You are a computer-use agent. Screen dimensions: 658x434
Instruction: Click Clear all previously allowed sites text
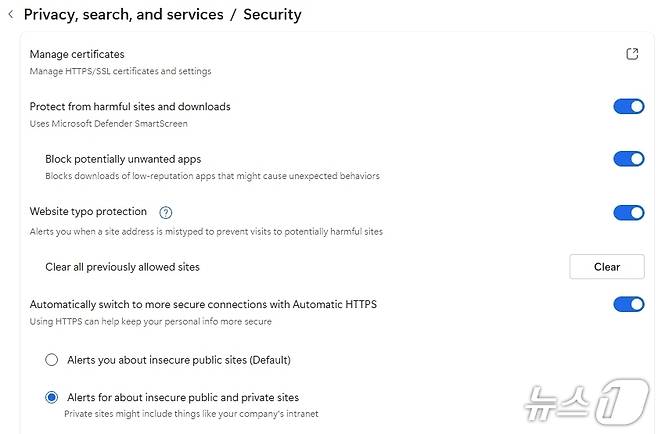click(122, 267)
